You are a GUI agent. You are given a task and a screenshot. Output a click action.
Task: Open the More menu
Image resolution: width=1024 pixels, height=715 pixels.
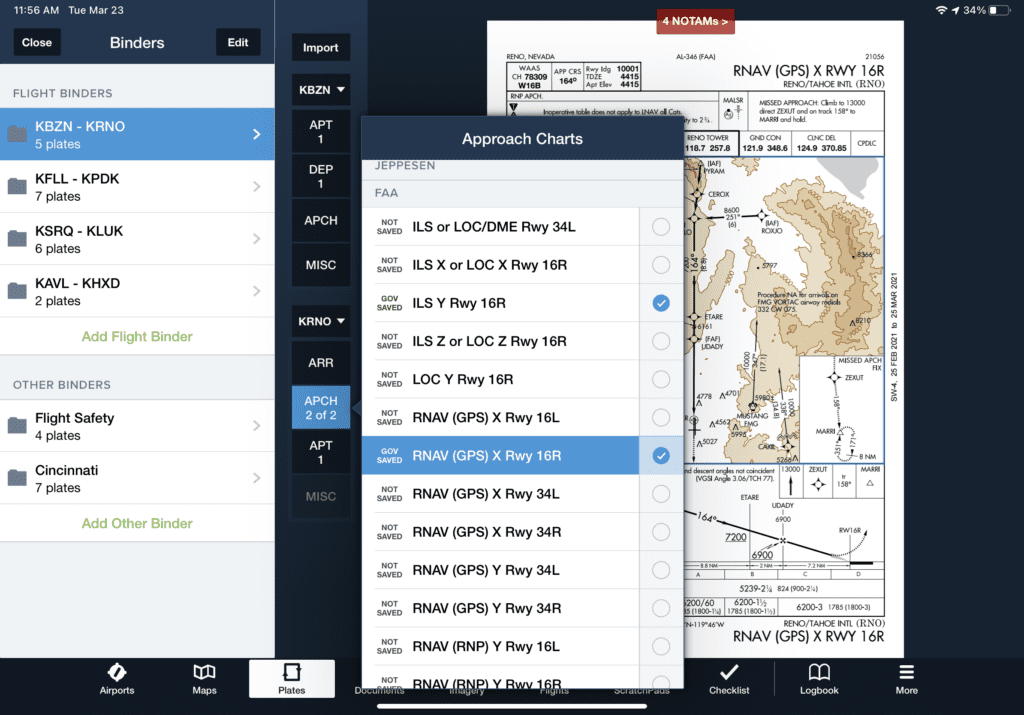click(906, 680)
